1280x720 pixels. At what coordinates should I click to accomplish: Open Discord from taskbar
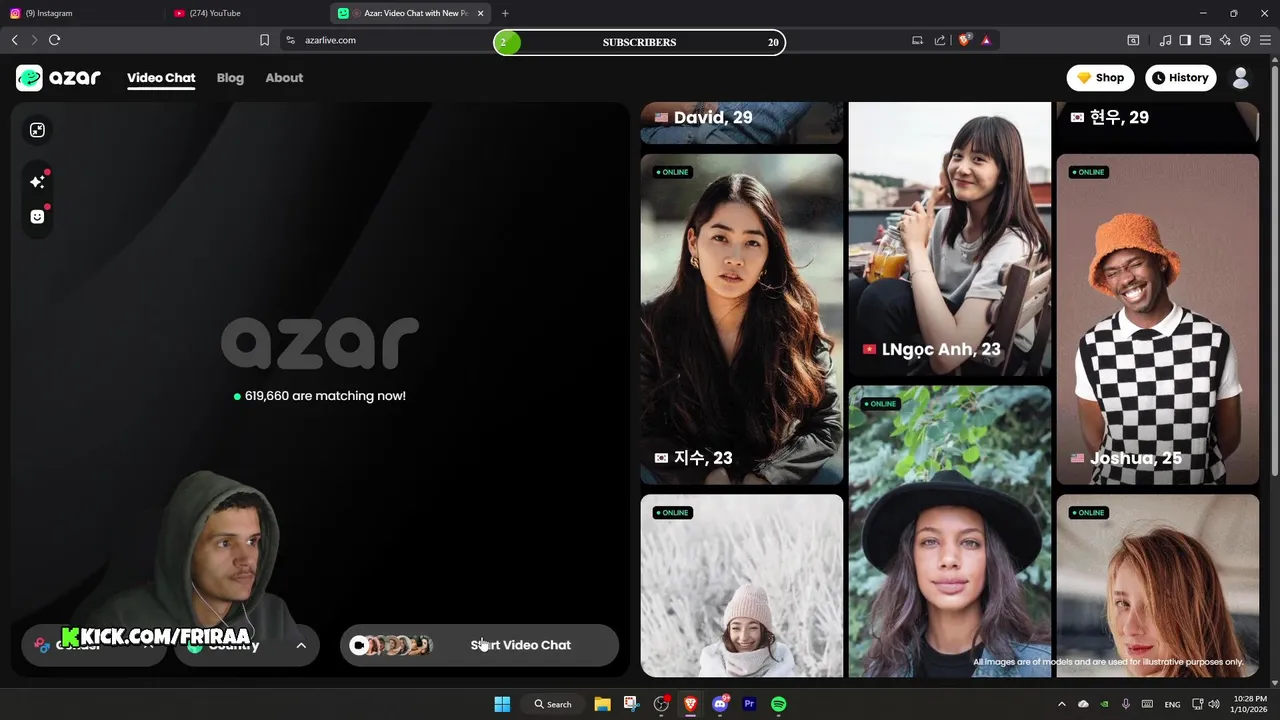tap(720, 704)
